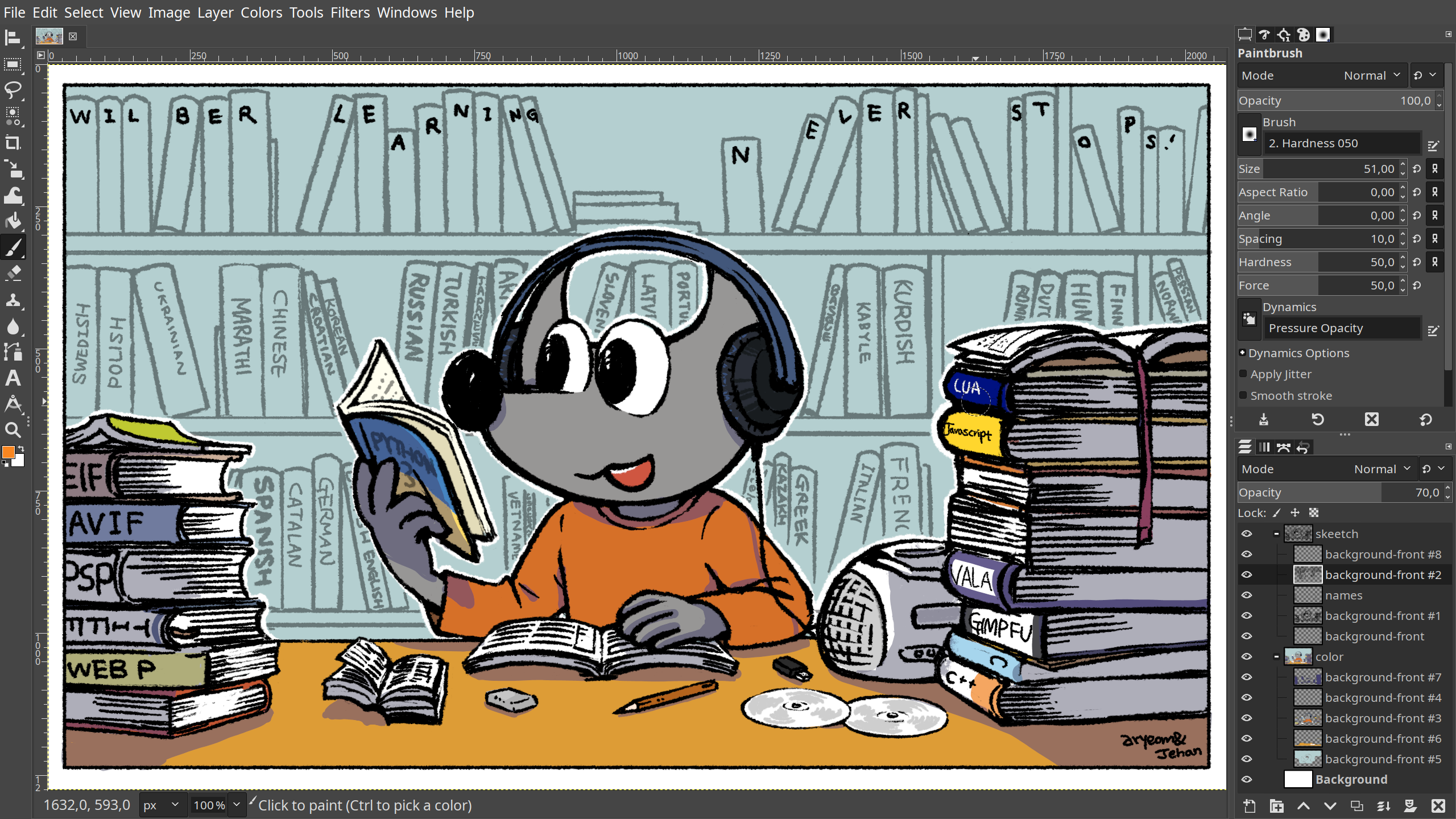This screenshot has height=819, width=1456.
Task: Open the zoom percentage dropdown
Action: point(237,805)
